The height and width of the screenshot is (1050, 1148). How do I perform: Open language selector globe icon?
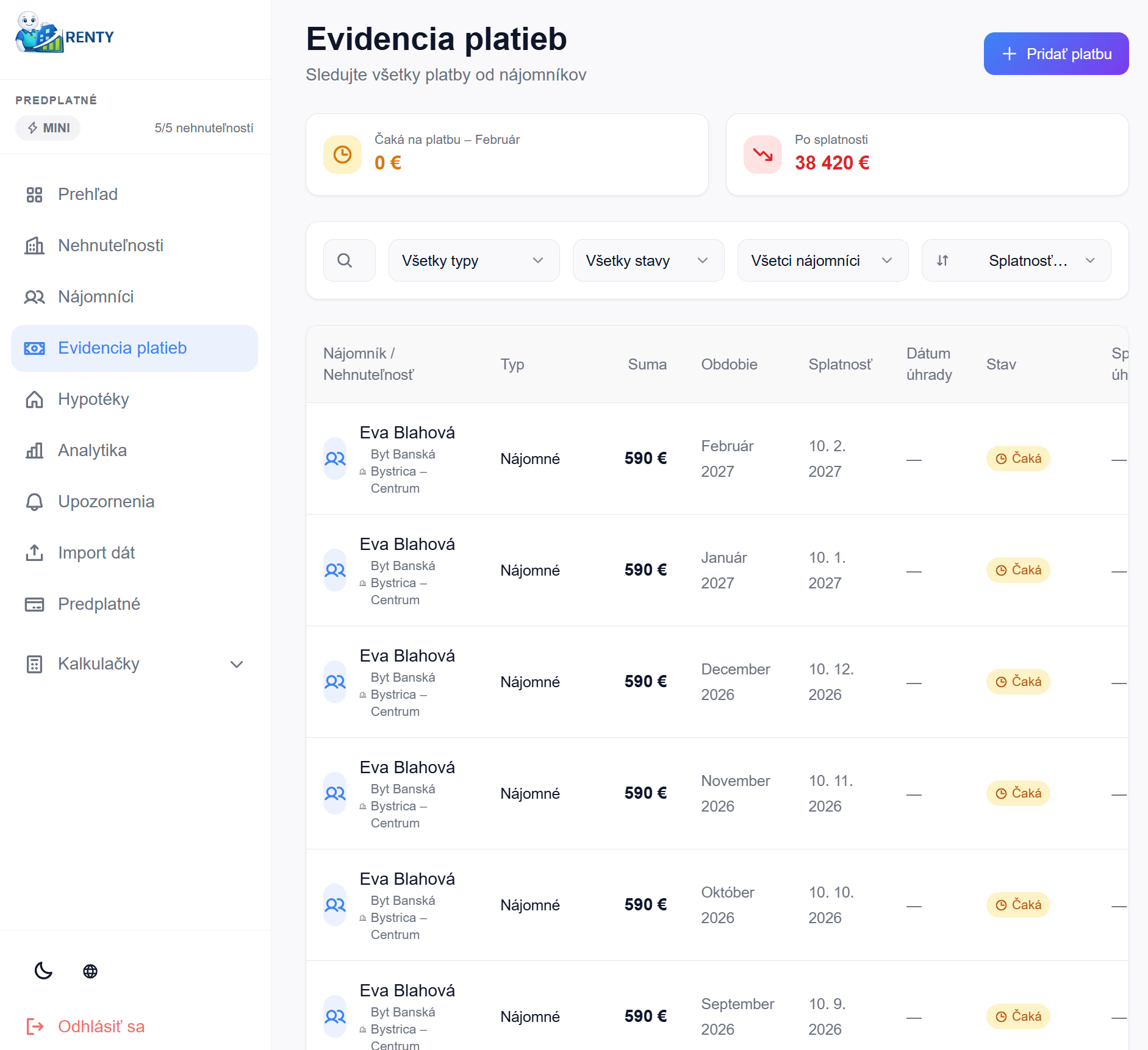click(90, 971)
